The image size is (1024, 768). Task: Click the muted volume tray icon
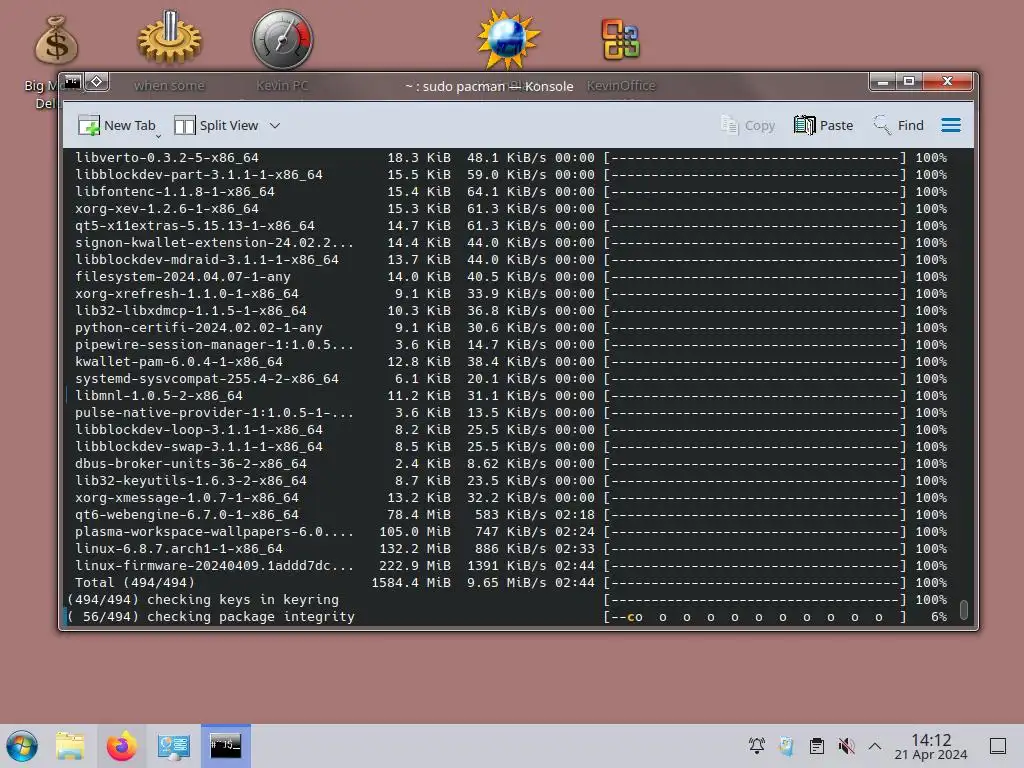(x=846, y=746)
